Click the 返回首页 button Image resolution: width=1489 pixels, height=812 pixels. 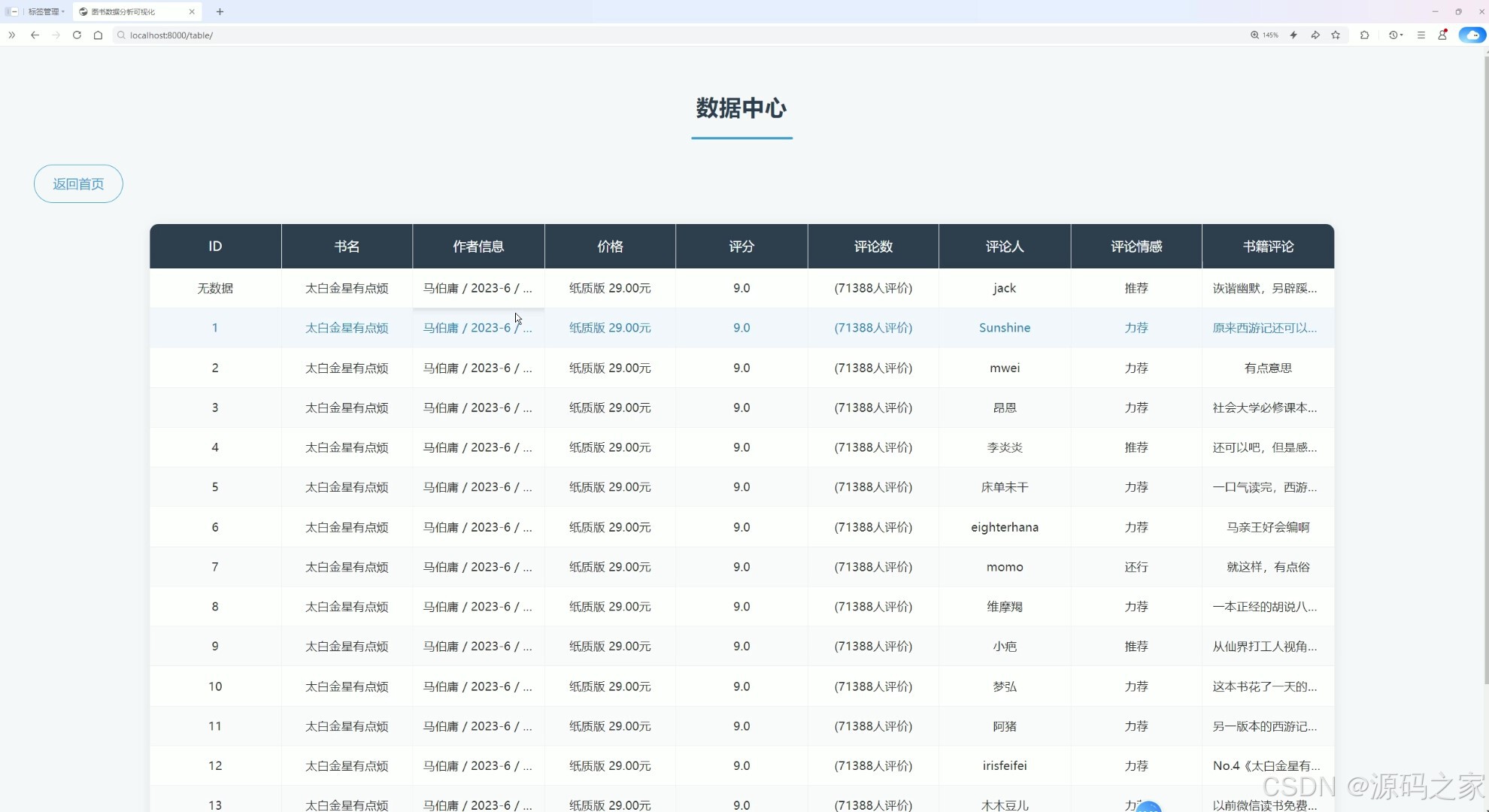click(77, 183)
